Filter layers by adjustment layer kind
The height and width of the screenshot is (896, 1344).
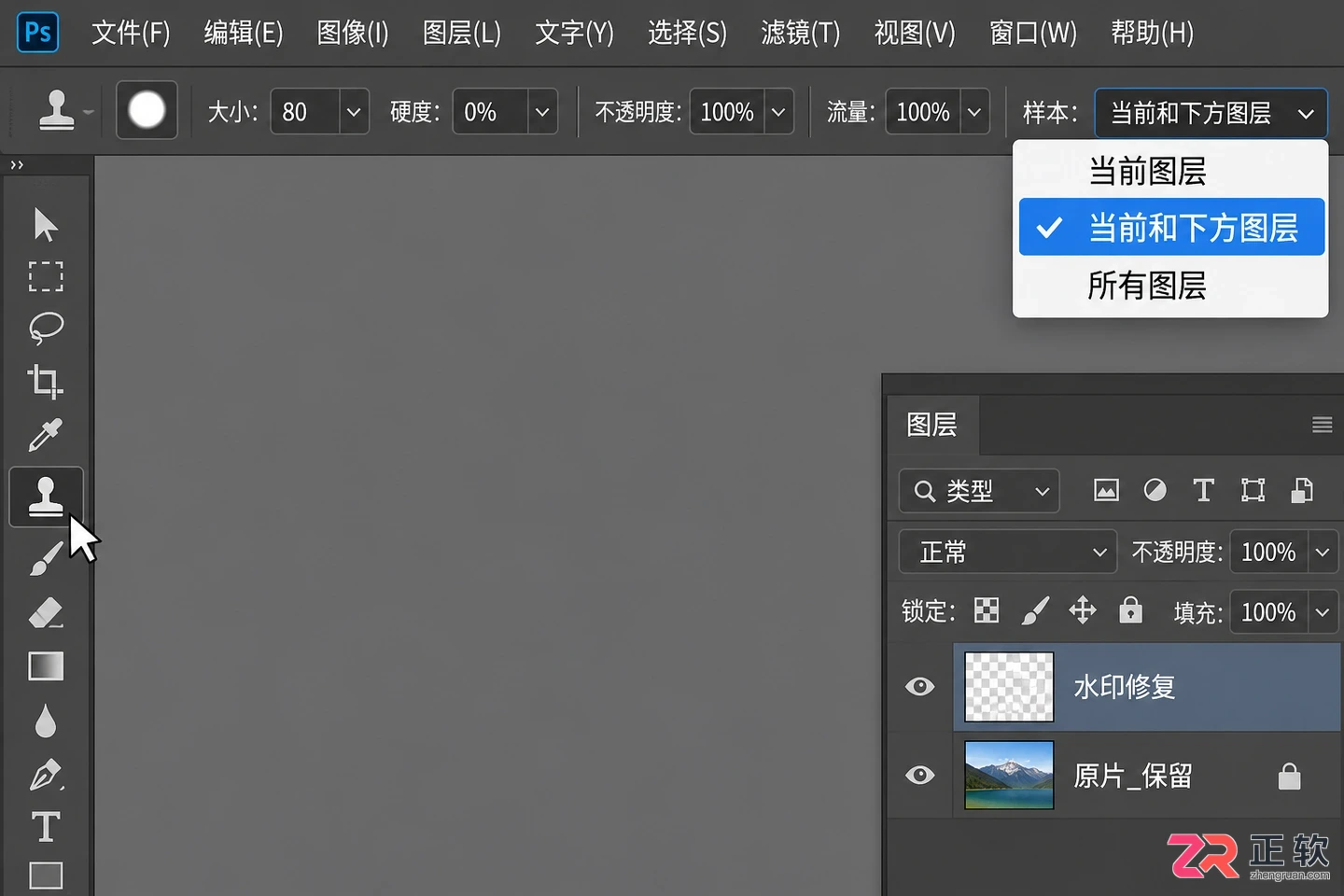point(1155,490)
